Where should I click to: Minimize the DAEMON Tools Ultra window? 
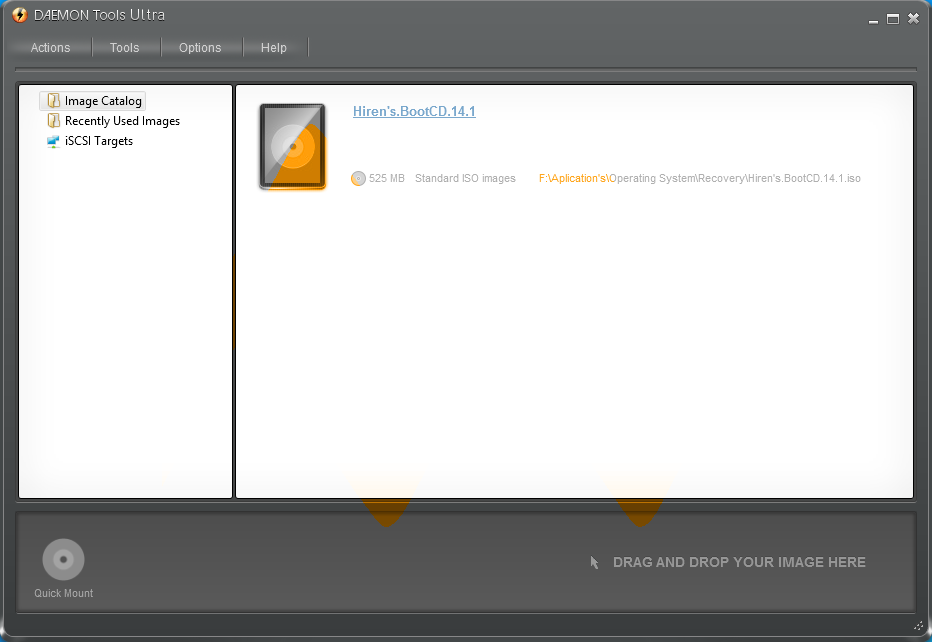[x=873, y=20]
